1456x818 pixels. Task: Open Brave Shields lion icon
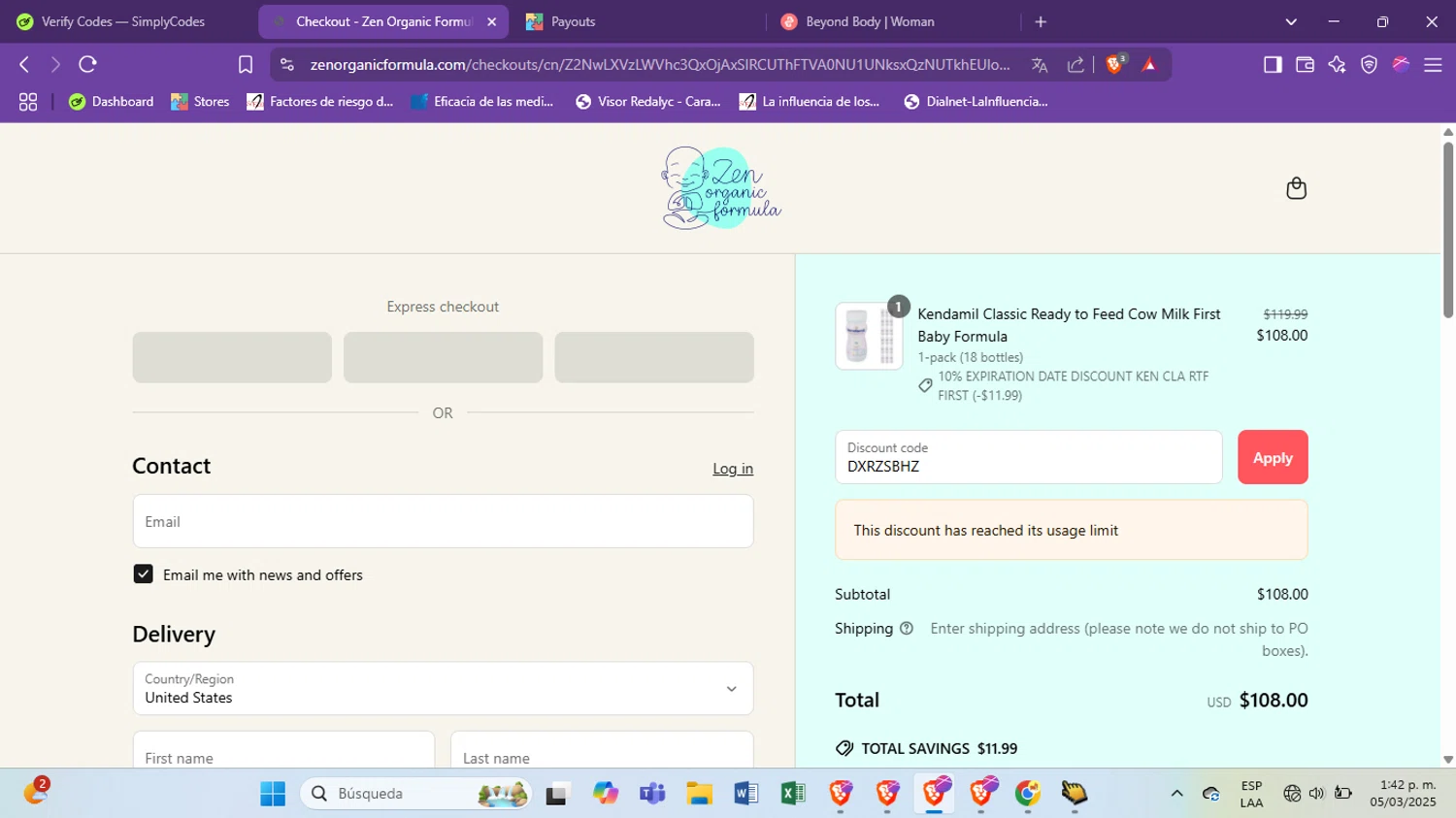(1114, 64)
